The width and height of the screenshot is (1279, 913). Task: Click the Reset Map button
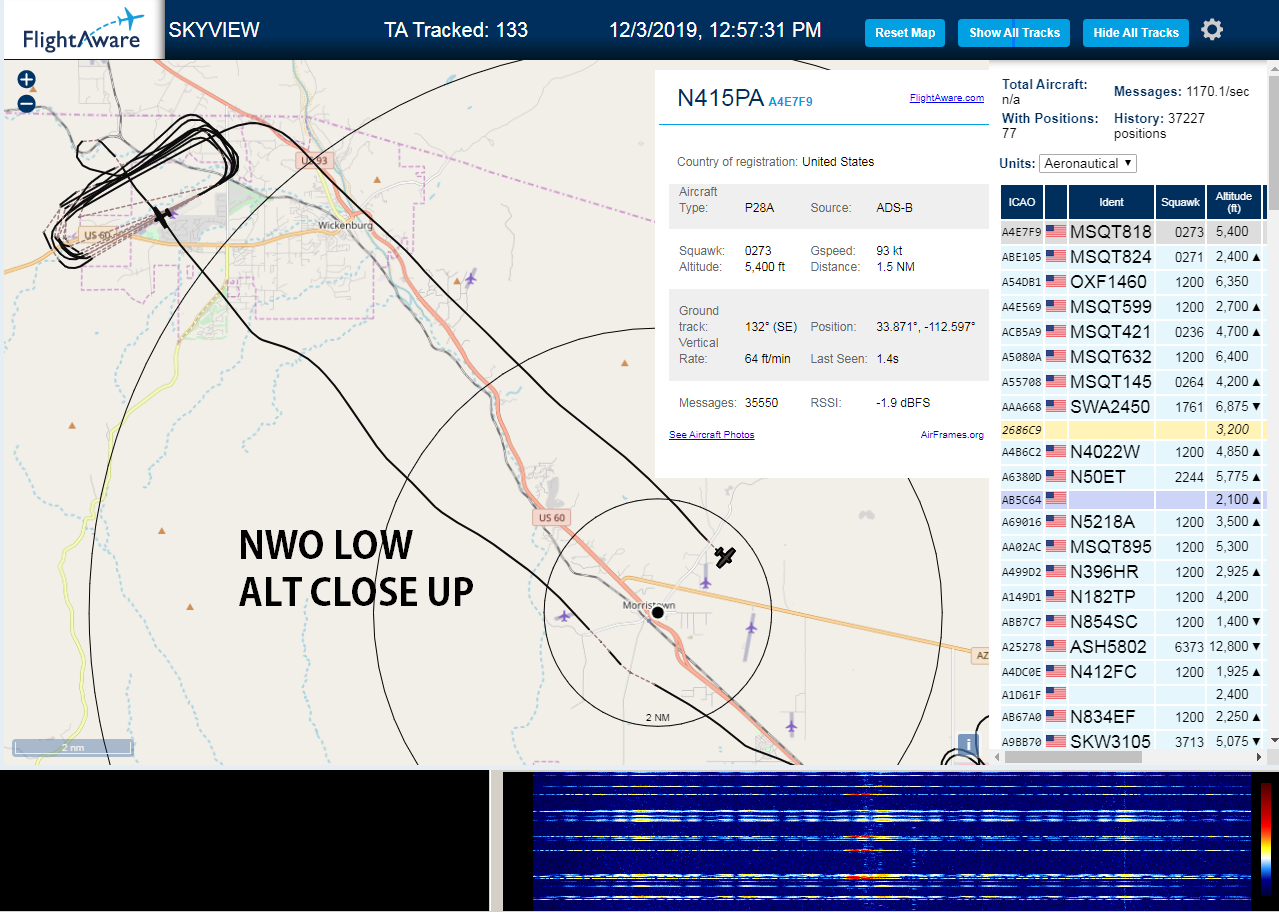point(905,33)
